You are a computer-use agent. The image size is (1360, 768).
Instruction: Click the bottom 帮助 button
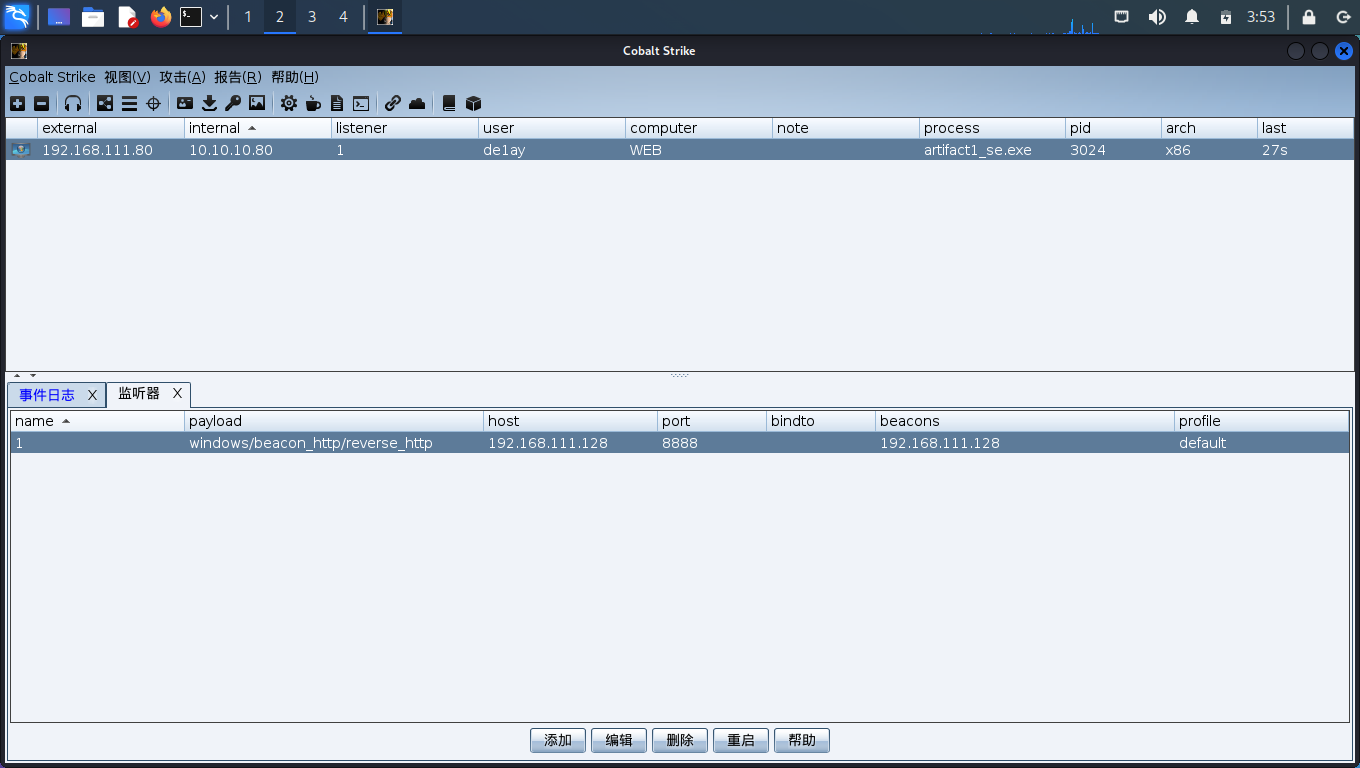click(802, 740)
